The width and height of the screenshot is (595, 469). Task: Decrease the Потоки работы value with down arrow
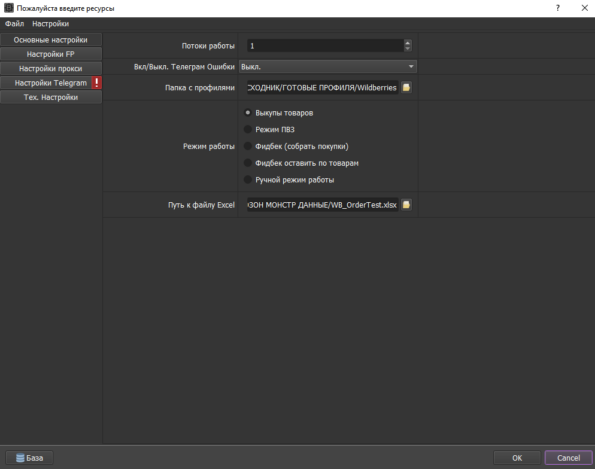408,49
